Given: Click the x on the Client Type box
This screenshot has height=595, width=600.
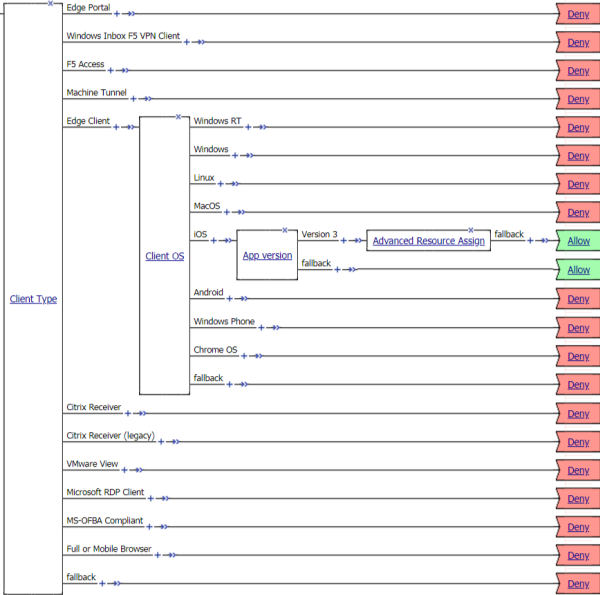Looking at the screenshot, I should 50,3.
